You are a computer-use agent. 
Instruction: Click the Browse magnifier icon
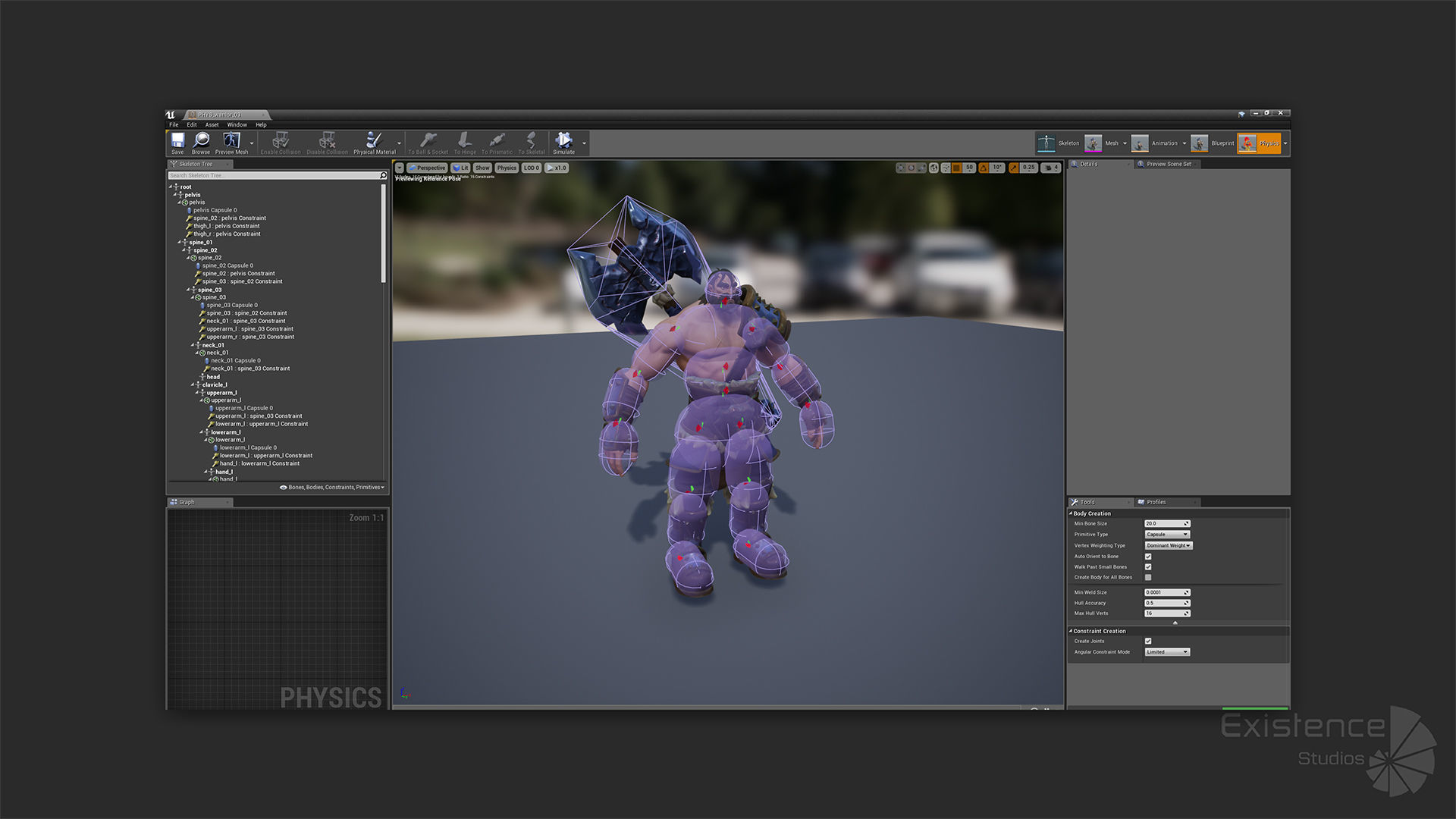201,140
